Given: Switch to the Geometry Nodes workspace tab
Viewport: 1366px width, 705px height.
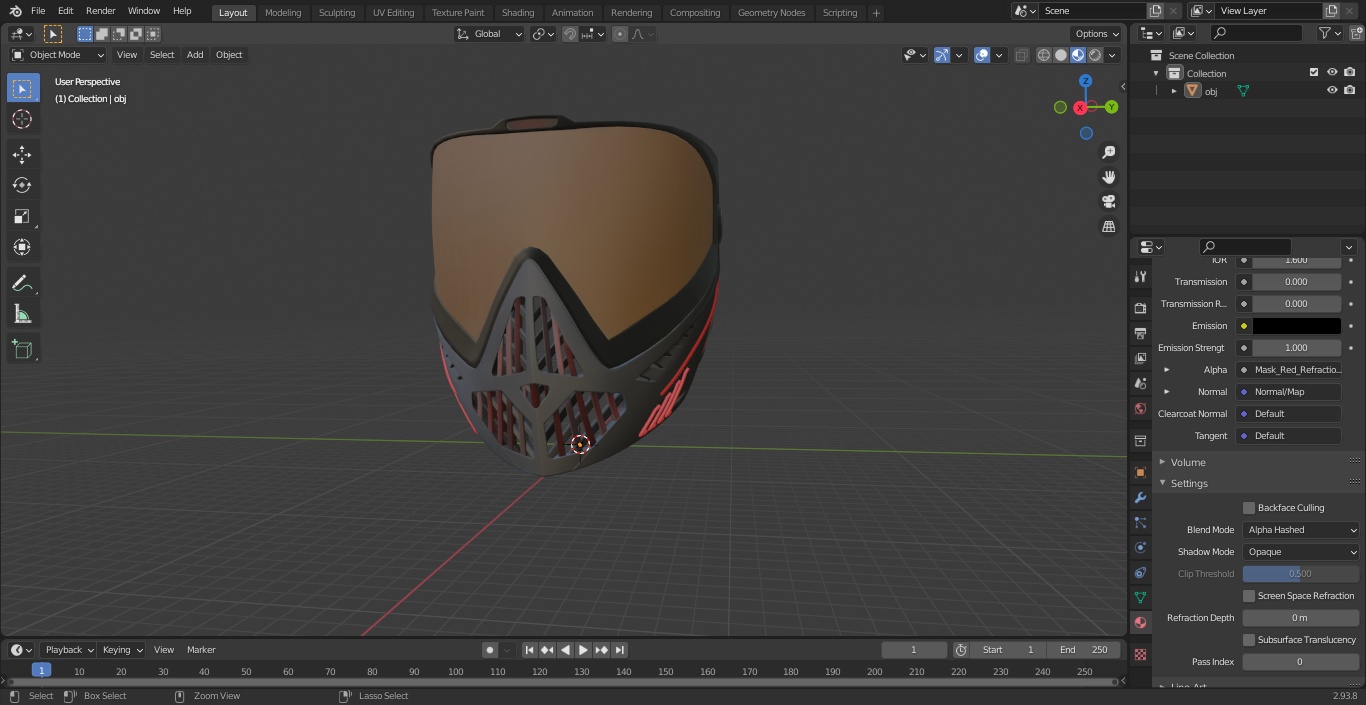Looking at the screenshot, I should tap(771, 12).
